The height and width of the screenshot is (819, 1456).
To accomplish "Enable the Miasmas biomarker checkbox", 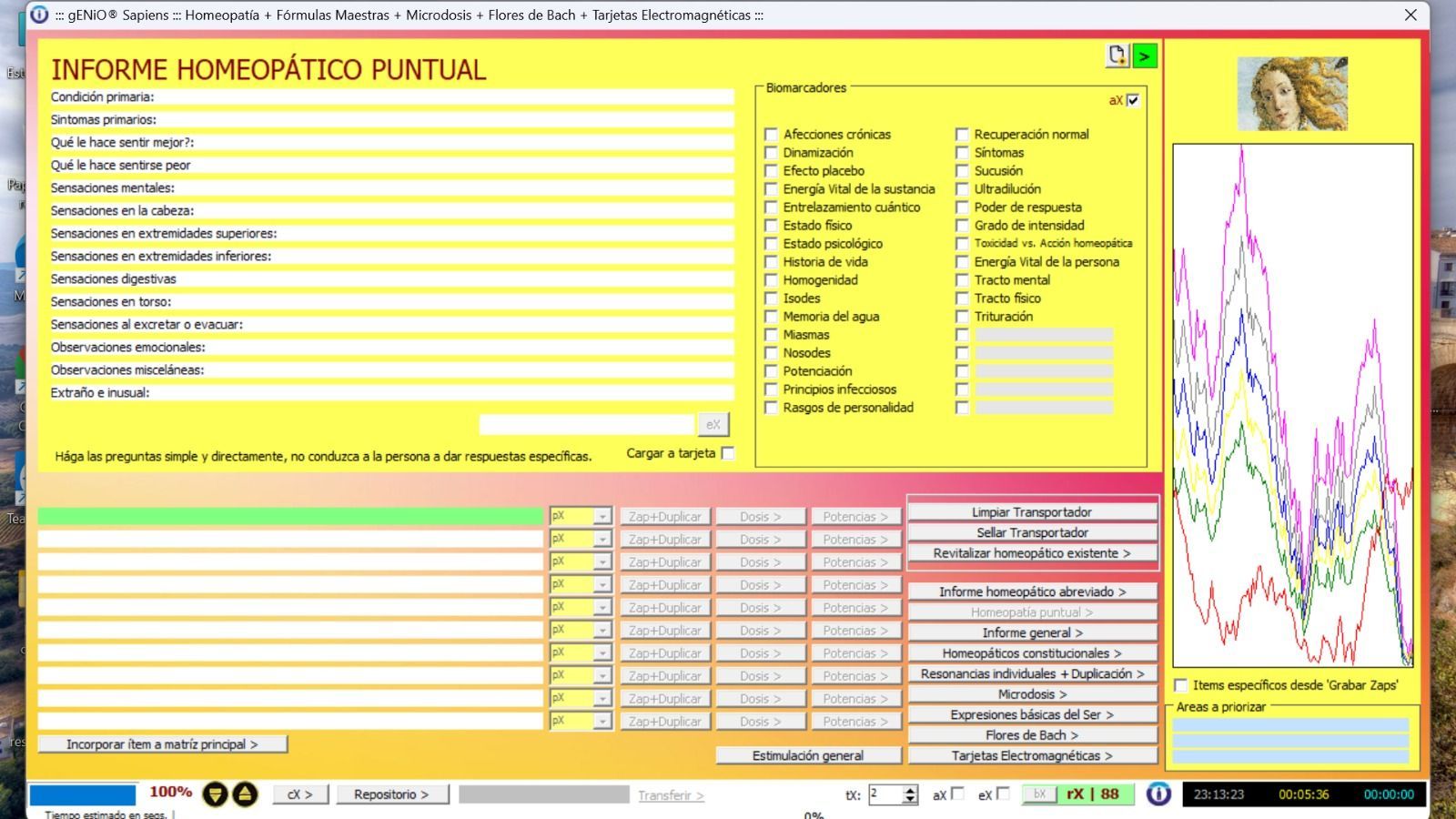I will click(771, 334).
